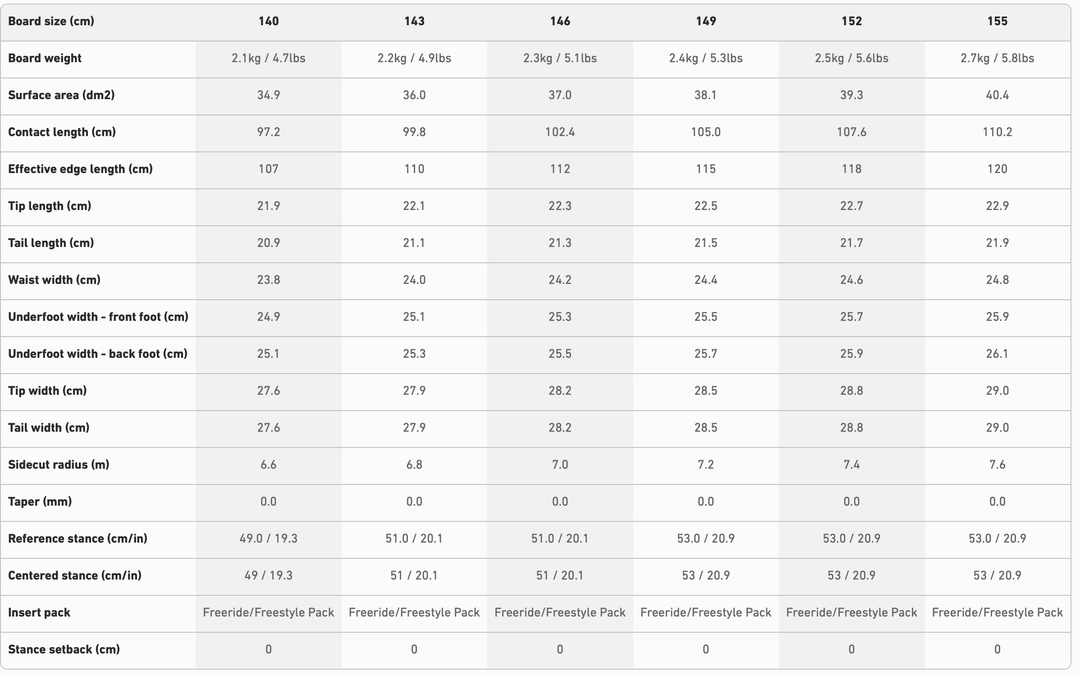Select the 146 board size header
The image size is (1080, 676).
(560, 21)
